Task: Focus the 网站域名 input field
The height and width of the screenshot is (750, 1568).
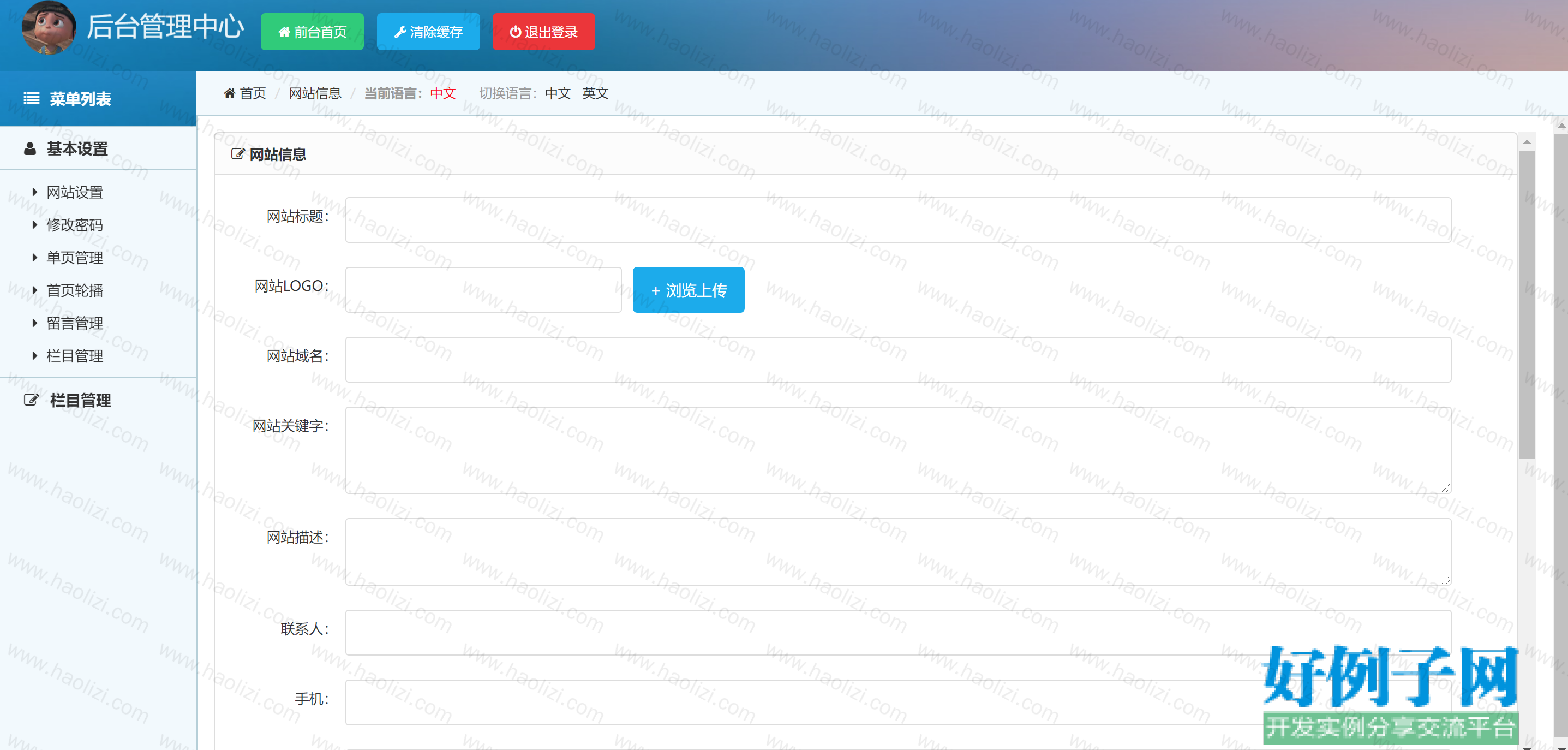Action: point(899,360)
